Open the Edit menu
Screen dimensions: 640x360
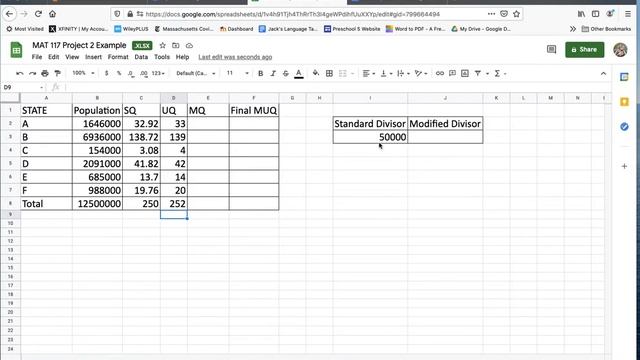tap(53, 57)
